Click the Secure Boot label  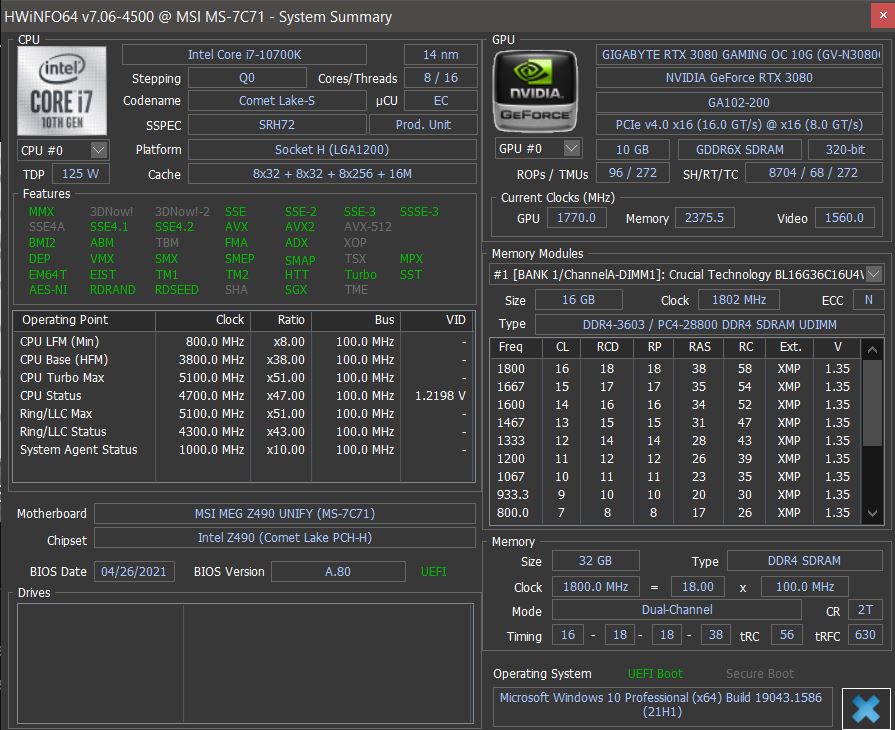tap(760, 674)
